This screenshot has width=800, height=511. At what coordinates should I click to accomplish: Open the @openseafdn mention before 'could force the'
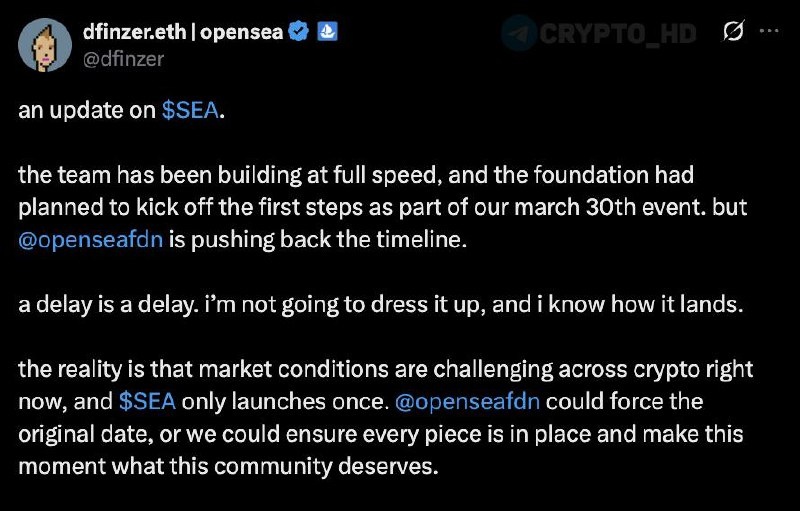467,402
